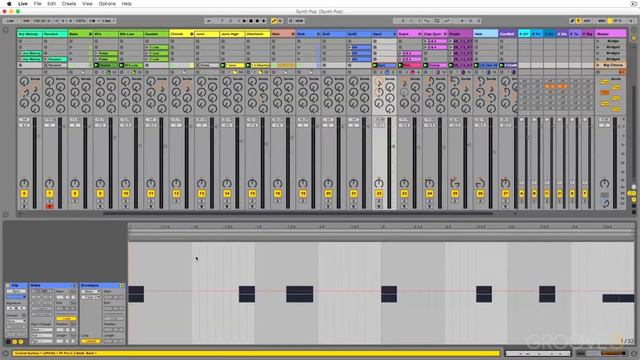Launch the Clap Sync clip

[425, 65]
